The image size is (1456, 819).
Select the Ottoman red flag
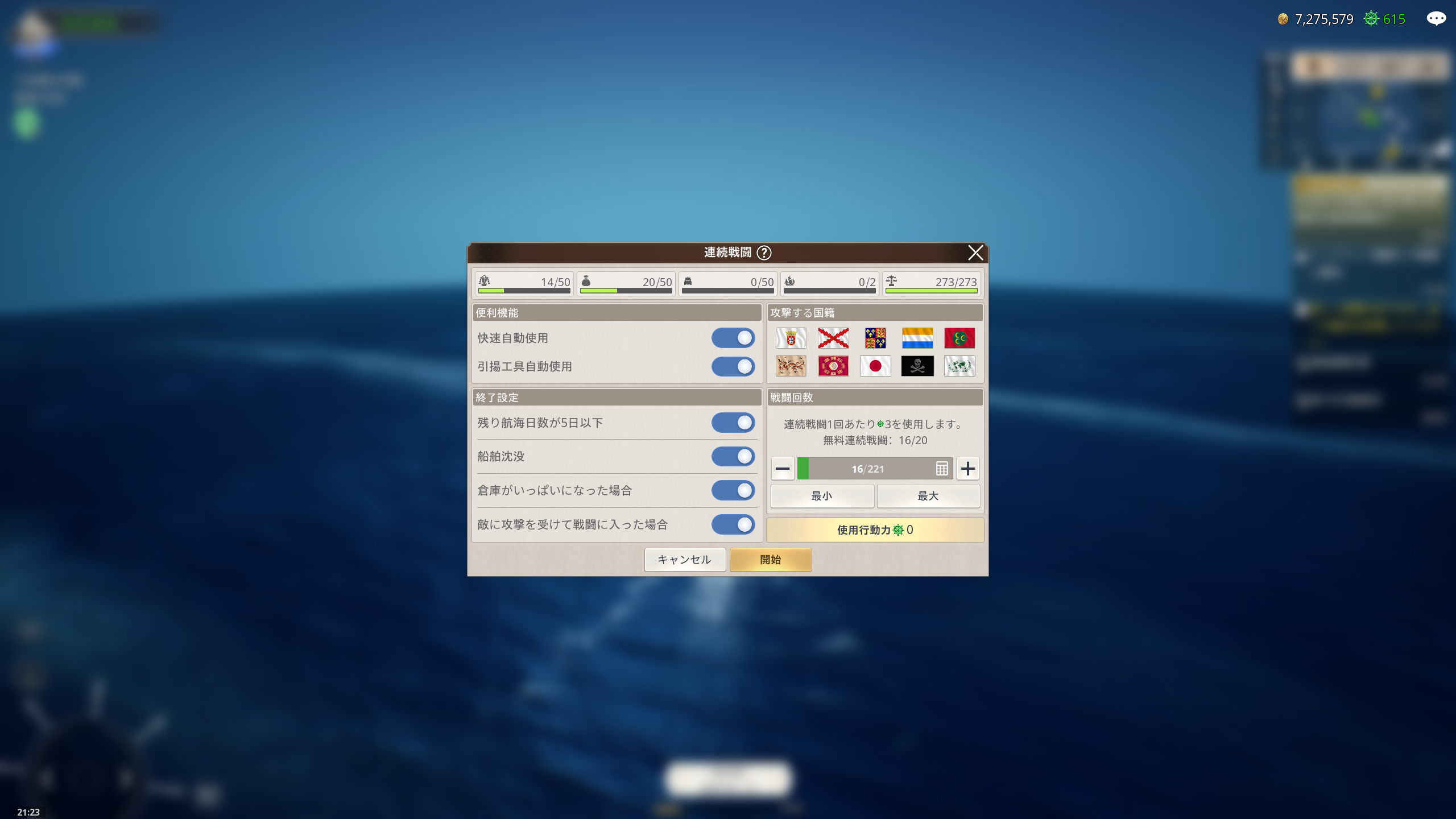(959, 338)
